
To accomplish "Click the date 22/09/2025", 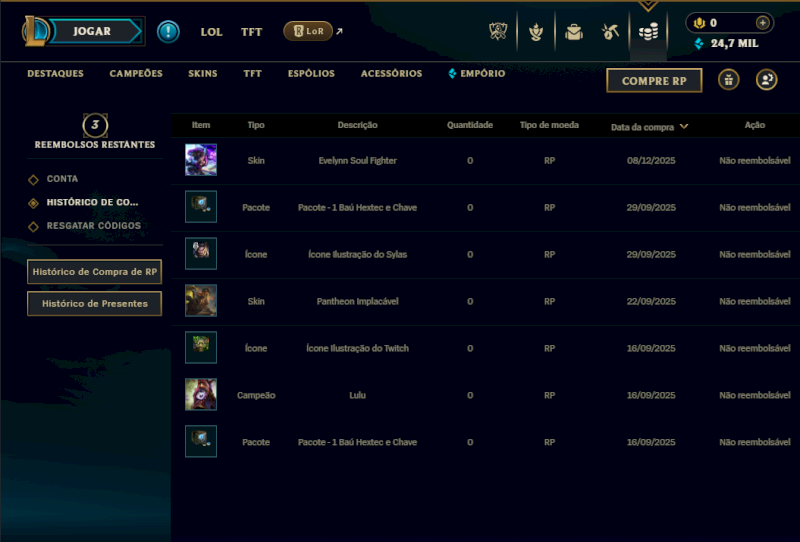I will 651,302.
